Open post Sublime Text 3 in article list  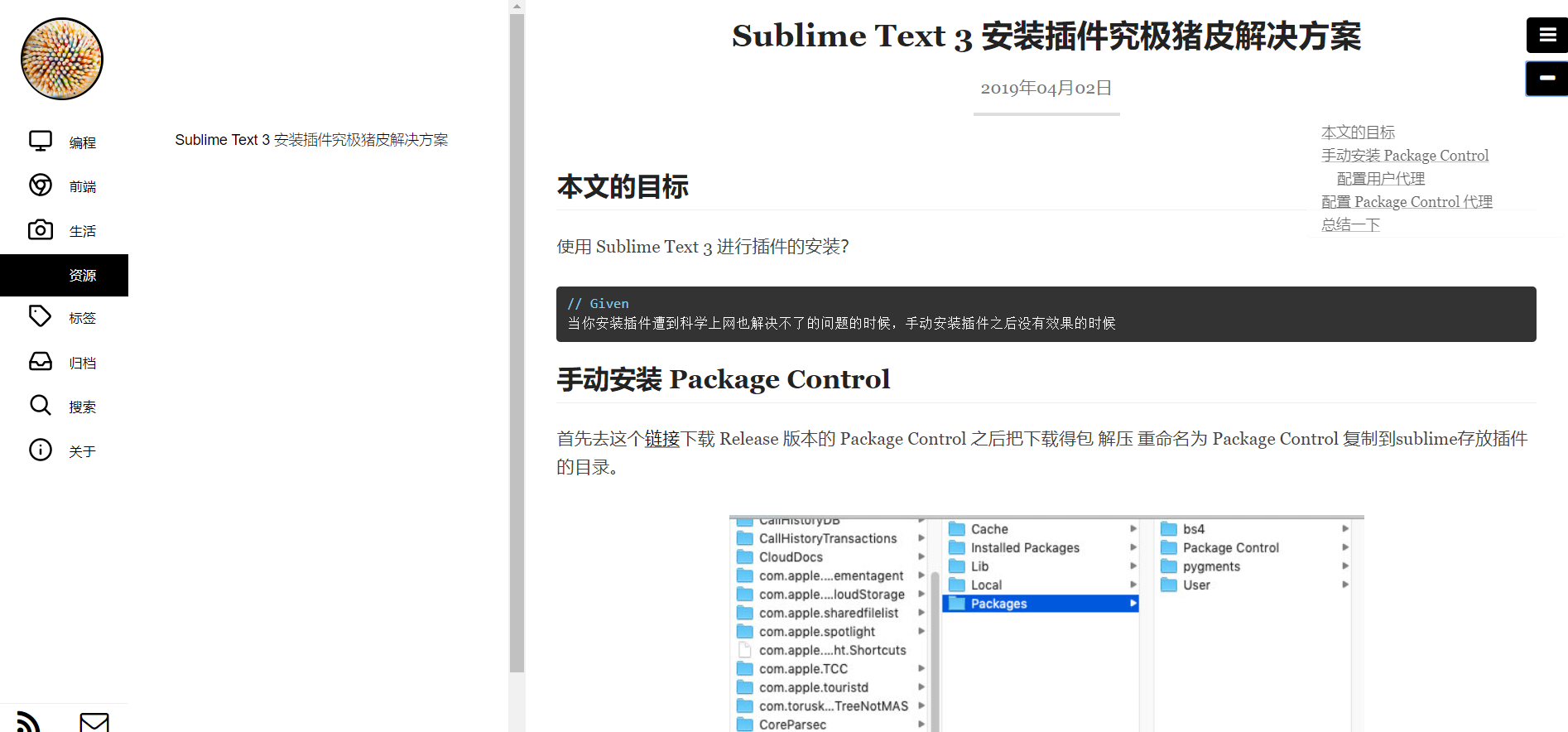311,140
